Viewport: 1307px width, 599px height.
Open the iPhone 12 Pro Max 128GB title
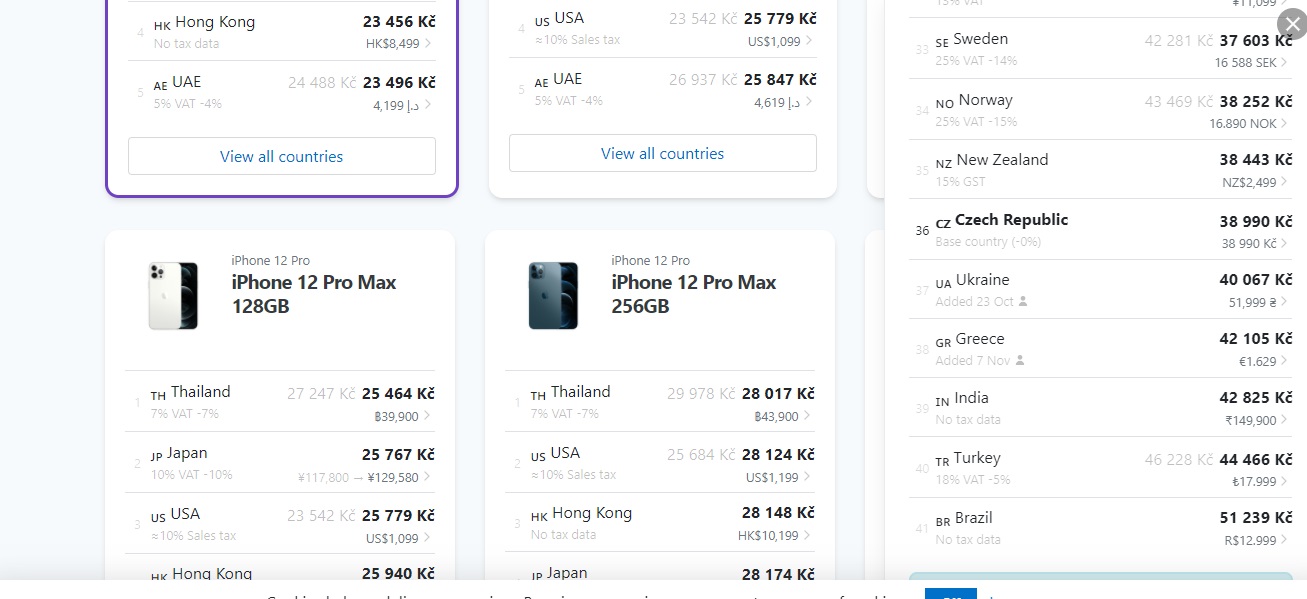pos(314,294)
